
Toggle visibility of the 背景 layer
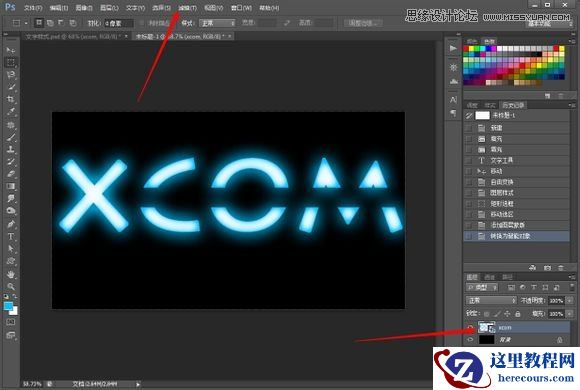click(x=470, y=339)
